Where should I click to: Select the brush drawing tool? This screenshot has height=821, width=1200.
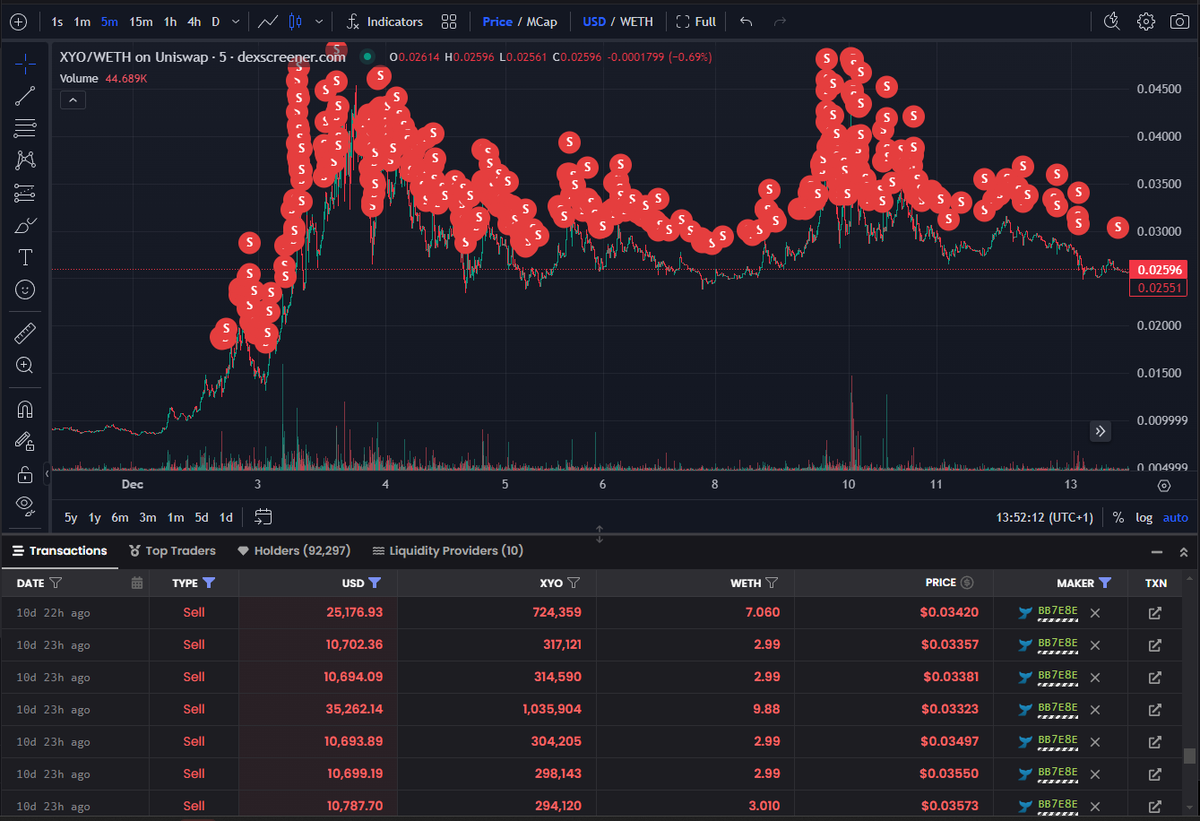point(26,225)
